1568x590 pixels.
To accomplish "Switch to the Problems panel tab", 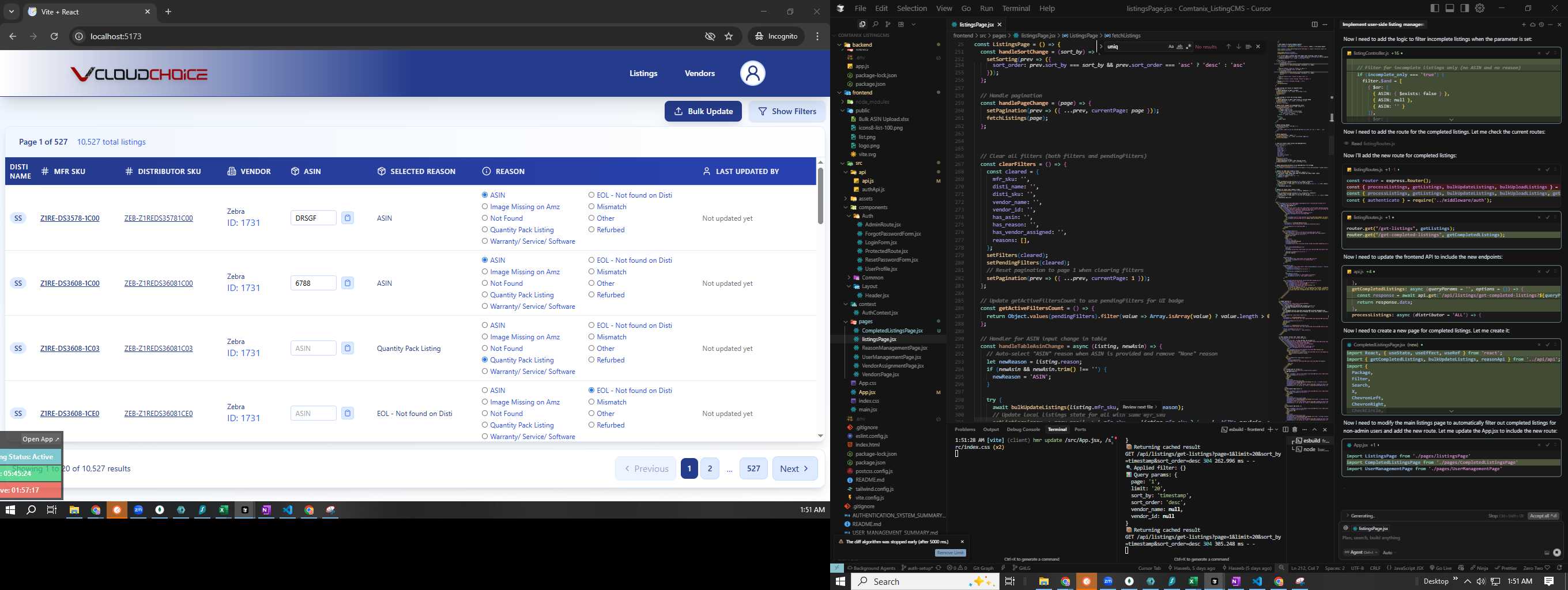I will (x=965, y=429).
